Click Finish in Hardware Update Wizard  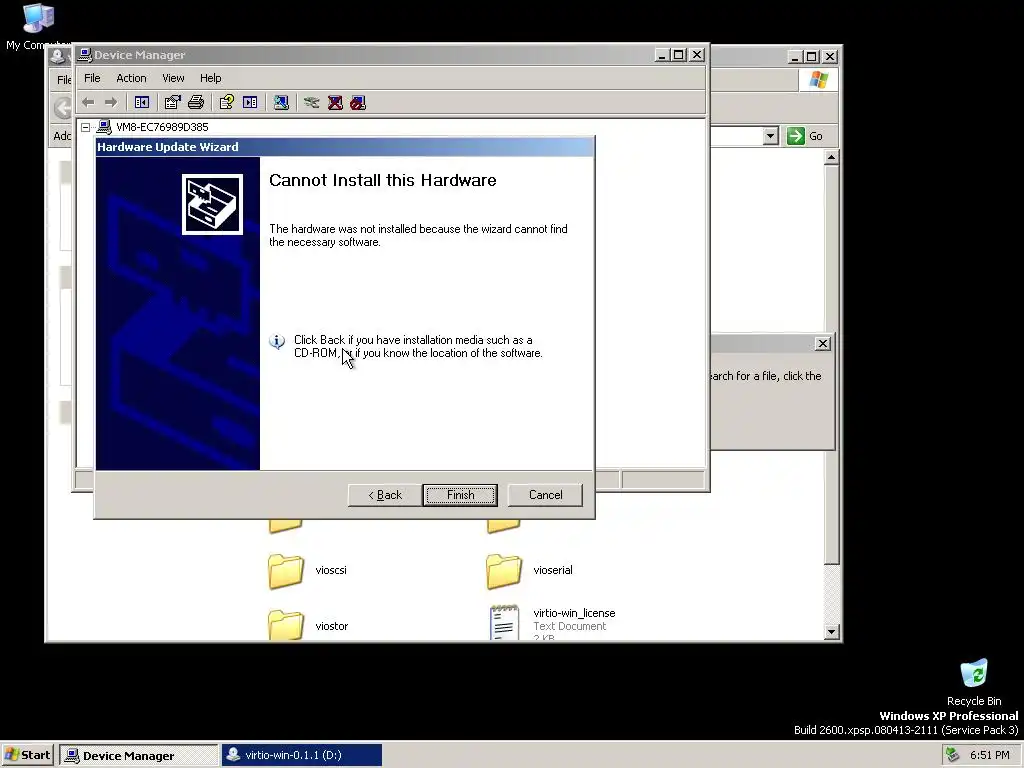460,495
